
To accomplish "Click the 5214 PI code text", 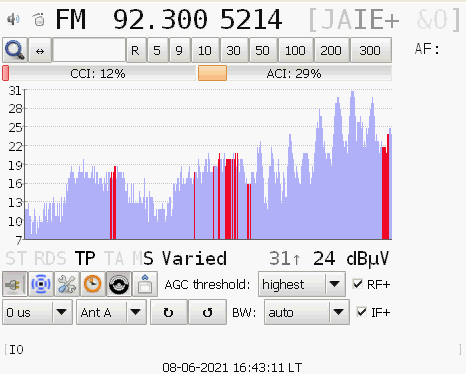I will (251, 19).
